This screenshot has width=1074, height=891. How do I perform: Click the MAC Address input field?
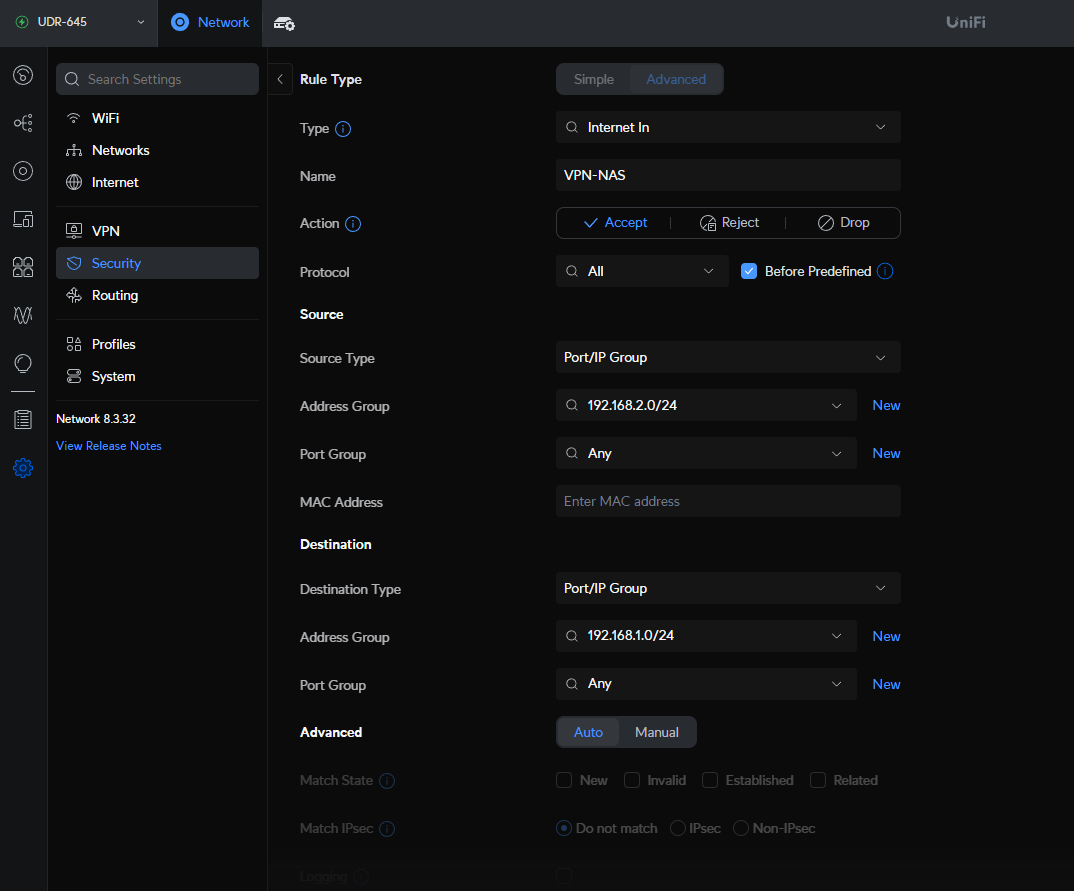728,501
